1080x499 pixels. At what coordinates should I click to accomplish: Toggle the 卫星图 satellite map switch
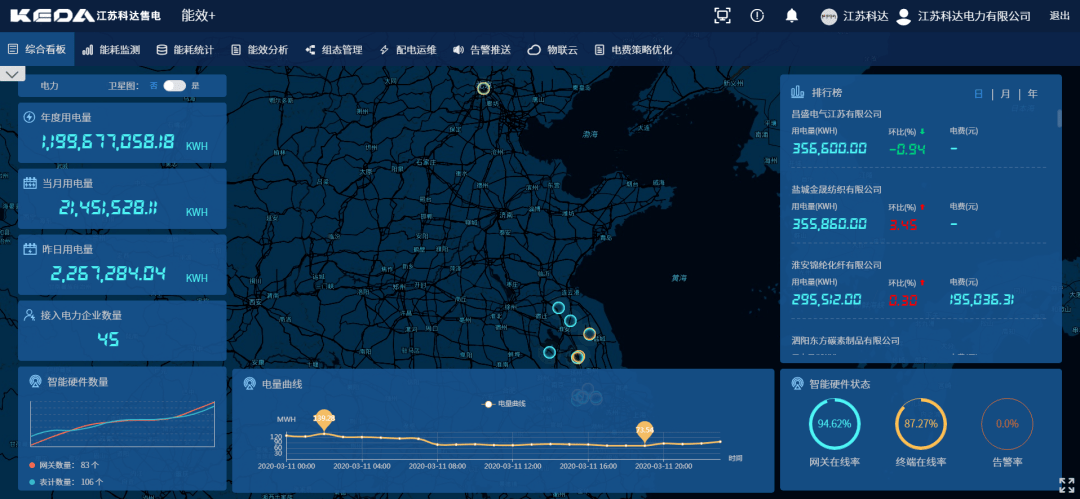pyautogui.click(x=174, y=86)
